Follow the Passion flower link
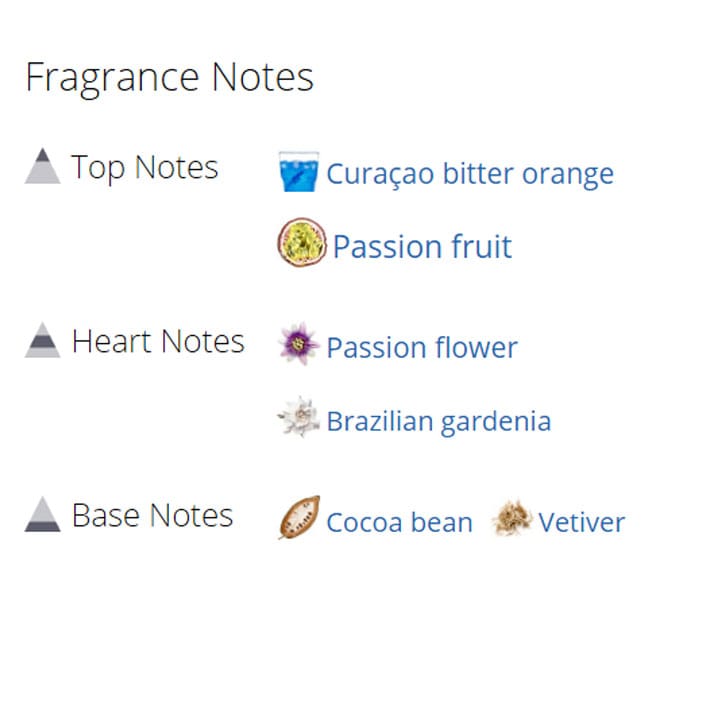 422,348
